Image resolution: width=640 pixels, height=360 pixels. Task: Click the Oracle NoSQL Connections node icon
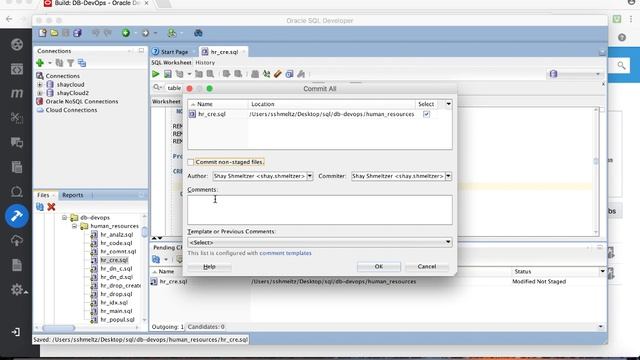[x=40, y=101]
